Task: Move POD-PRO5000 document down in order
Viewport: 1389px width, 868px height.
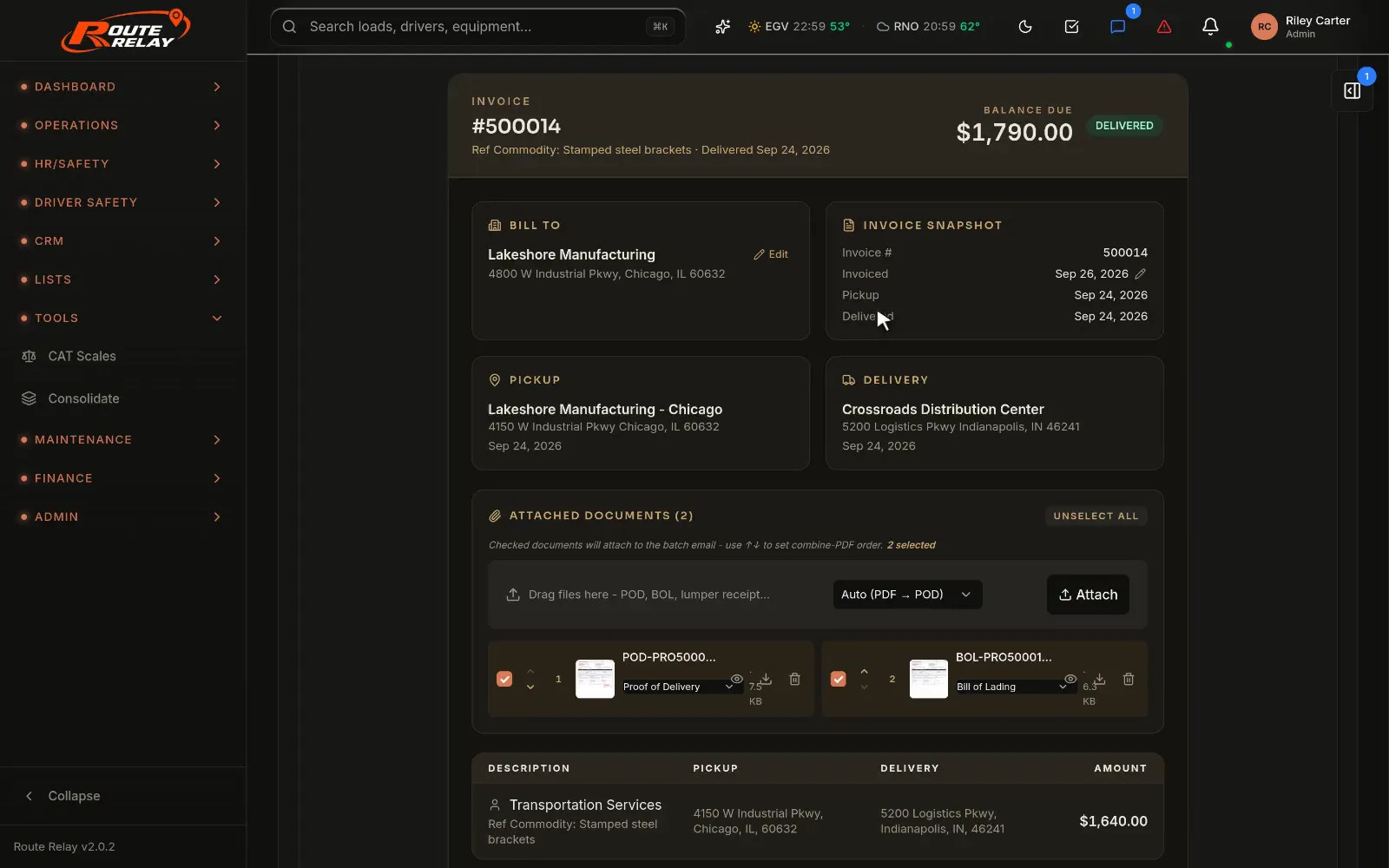Action: (530, 687)
